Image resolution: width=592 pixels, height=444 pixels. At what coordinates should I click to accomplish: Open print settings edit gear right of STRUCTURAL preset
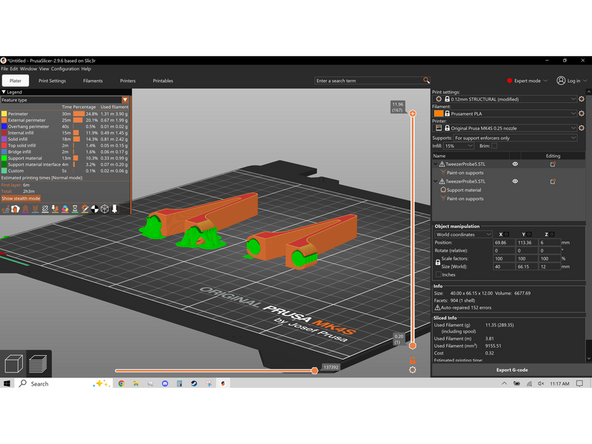click(x=581, y=99)
